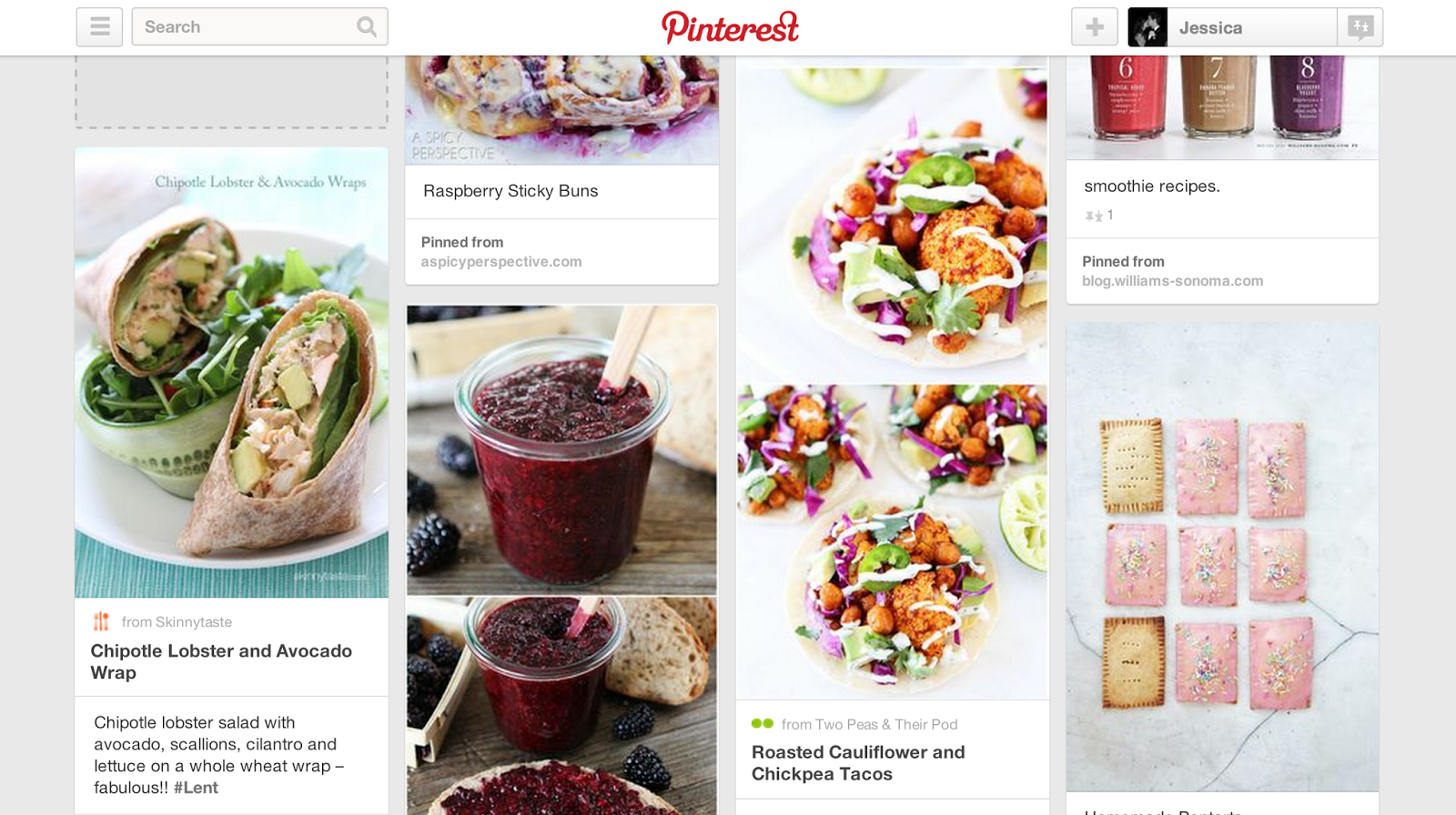The height and width of the screenshot is (815, 1456).
Task: Click the Pinterest logo
Action: coord(730,27)
